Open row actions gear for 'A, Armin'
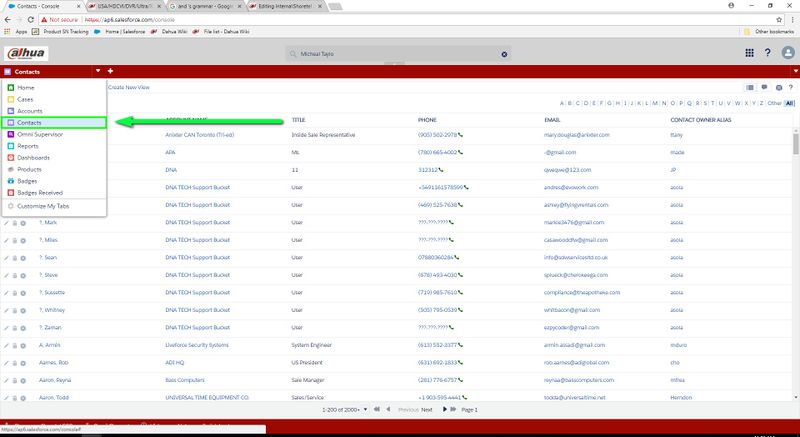 23,346
